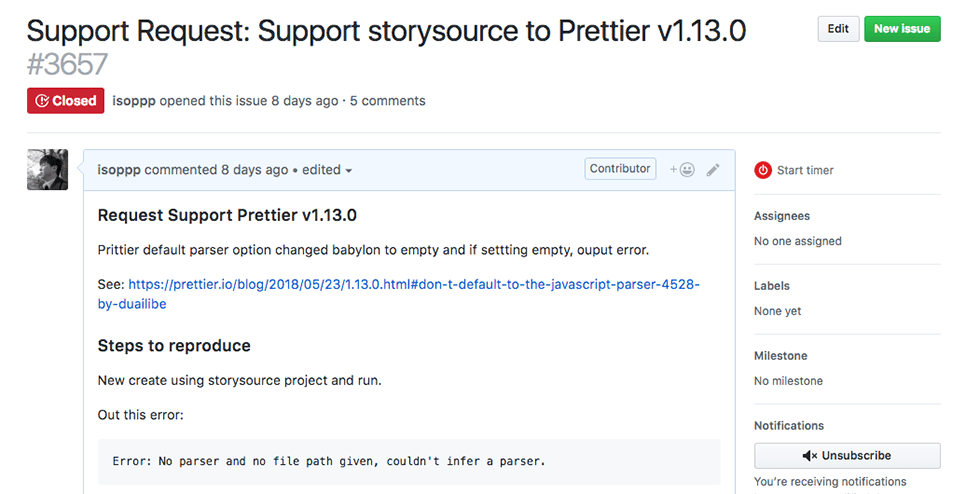980x494 pixels.
Task: Click the red Start timer power icon
Action: tap(763, 170)
